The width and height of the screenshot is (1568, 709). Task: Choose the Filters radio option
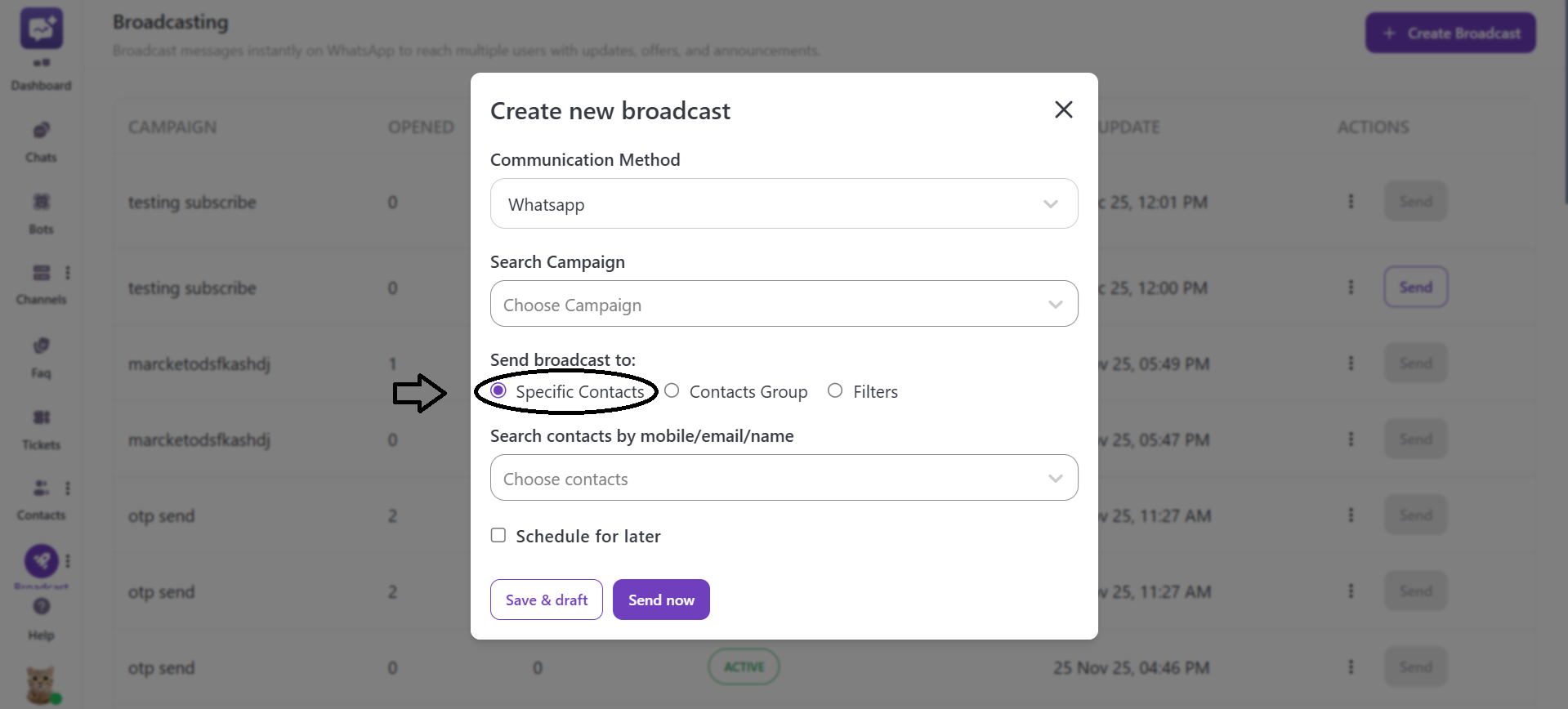[x=835, y=391]
